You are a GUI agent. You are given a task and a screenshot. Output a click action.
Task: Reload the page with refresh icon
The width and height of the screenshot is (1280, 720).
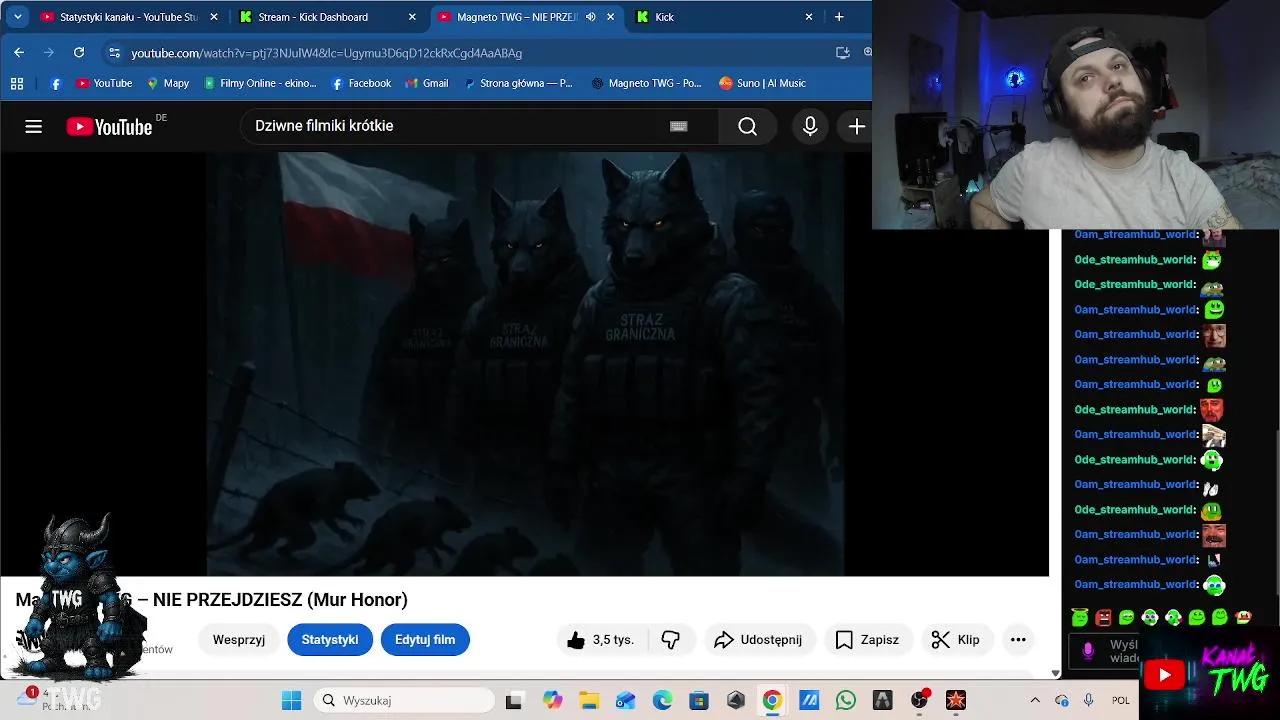[79, 53]
